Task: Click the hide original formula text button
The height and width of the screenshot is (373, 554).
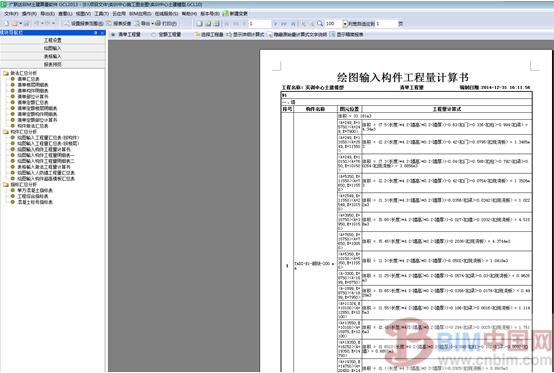Action: [x=297, y=35]
